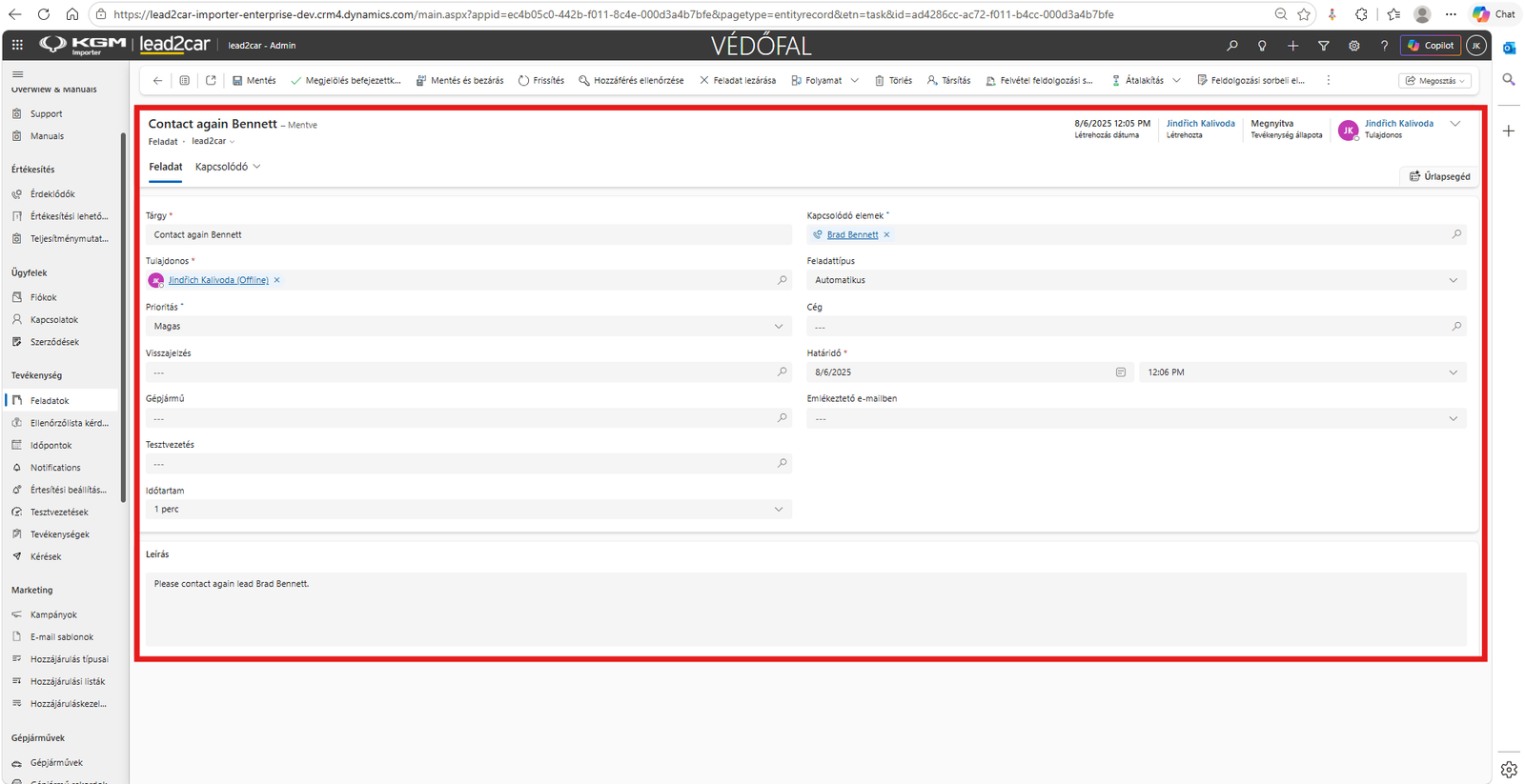This screenshot has height=784, width=1525.
Task: Open the Brad Bennett link
Action: (852, 234)
